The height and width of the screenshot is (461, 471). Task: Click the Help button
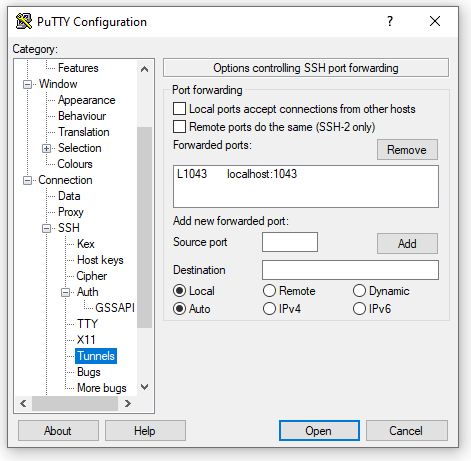(145, 431)
